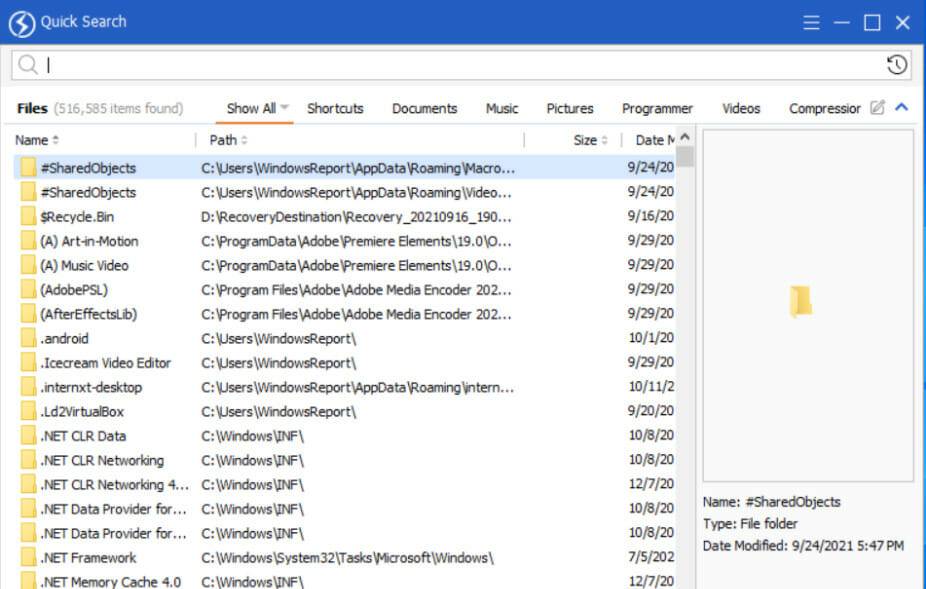This screenshot has width=926, height=589.
Task: Select folder icon of (A) Music Video
Action: (28, 265)
